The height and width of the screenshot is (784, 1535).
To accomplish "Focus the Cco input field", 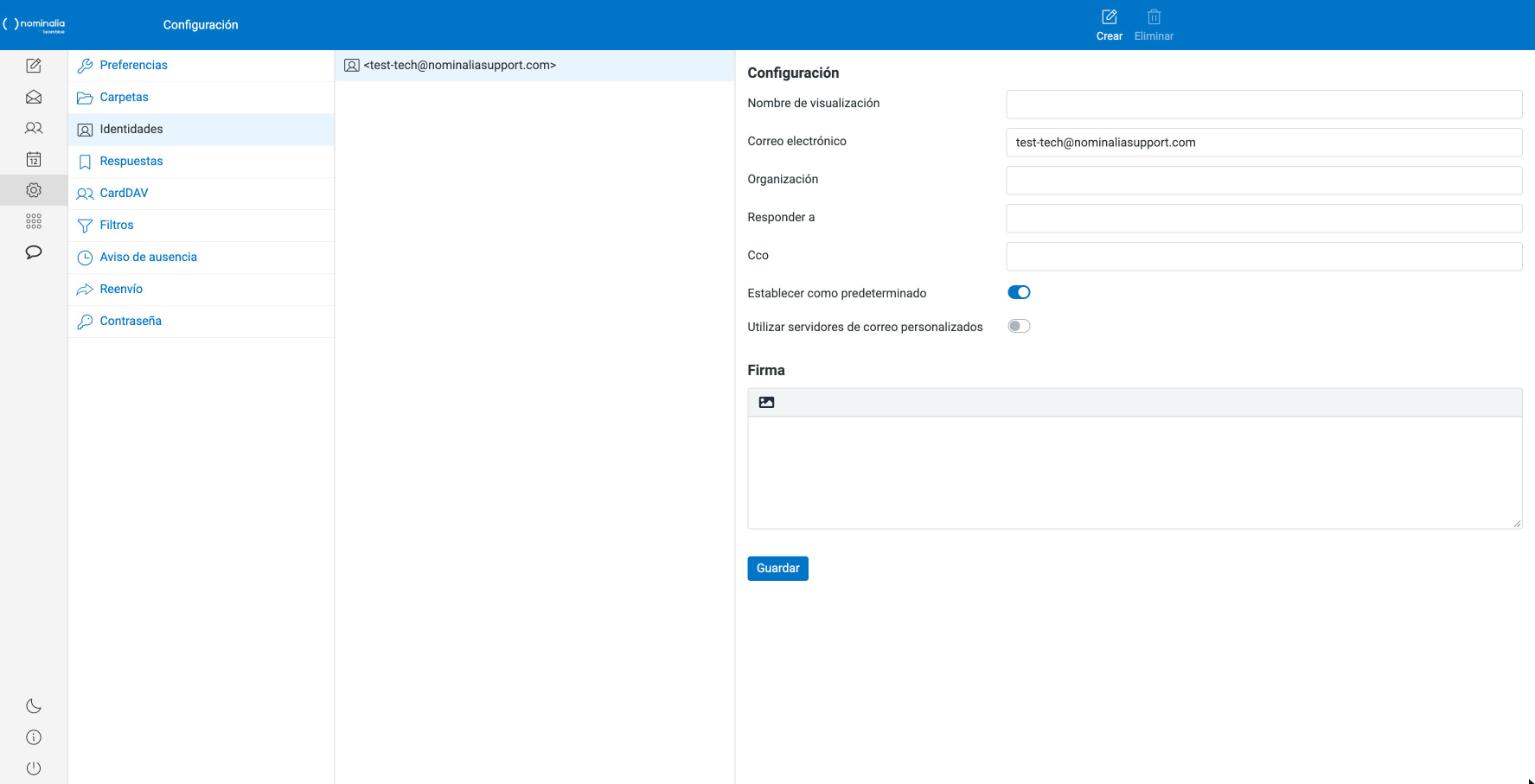I will (1264, 256).
